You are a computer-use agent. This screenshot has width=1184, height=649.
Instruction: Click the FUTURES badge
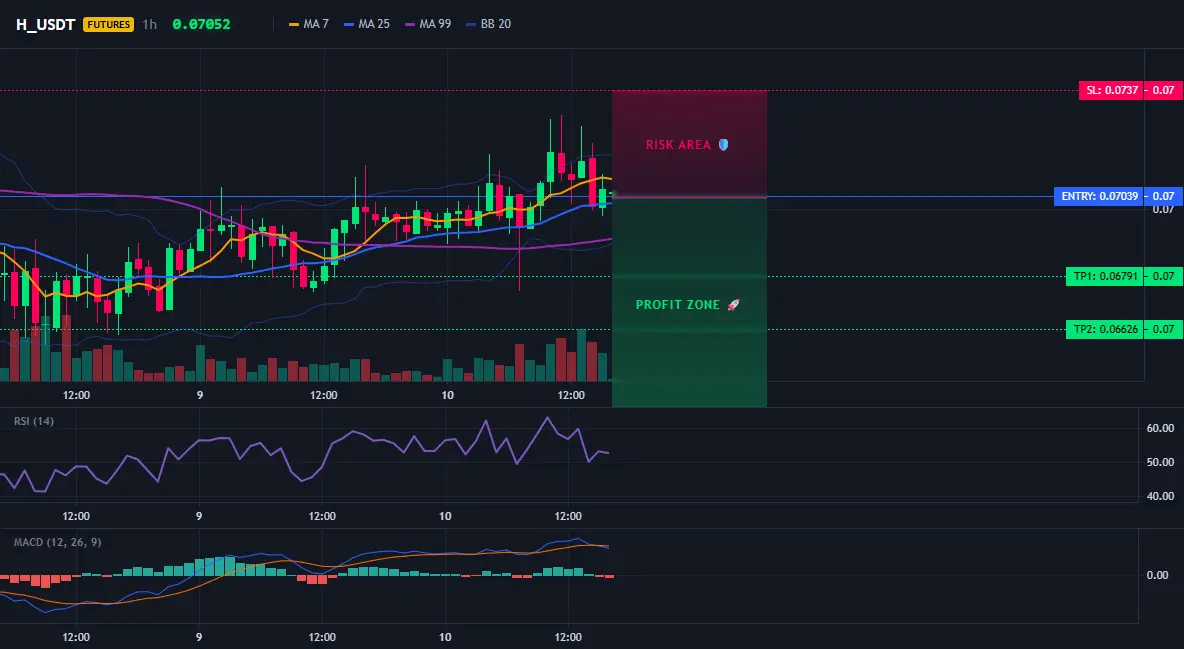point(109,24)
